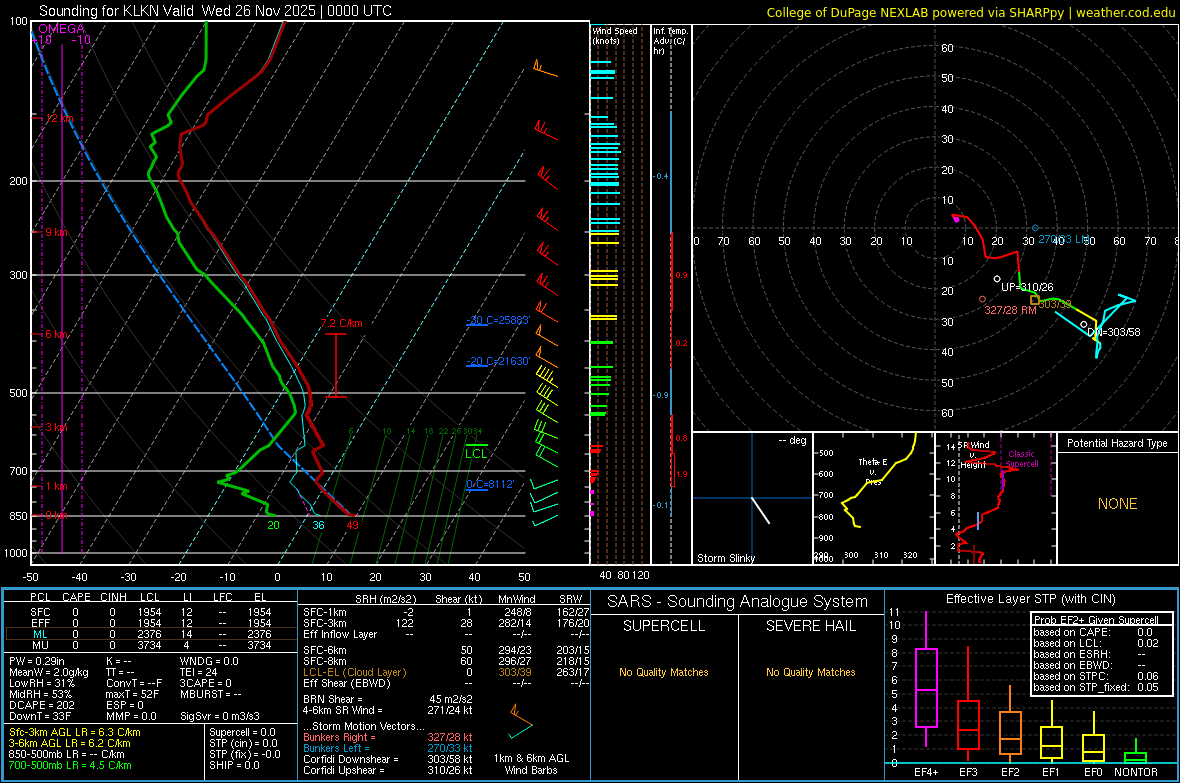Click the '-20 C=21630' height label
The width and height of the screenshot is (1180, 783).
tap(497, 361)
